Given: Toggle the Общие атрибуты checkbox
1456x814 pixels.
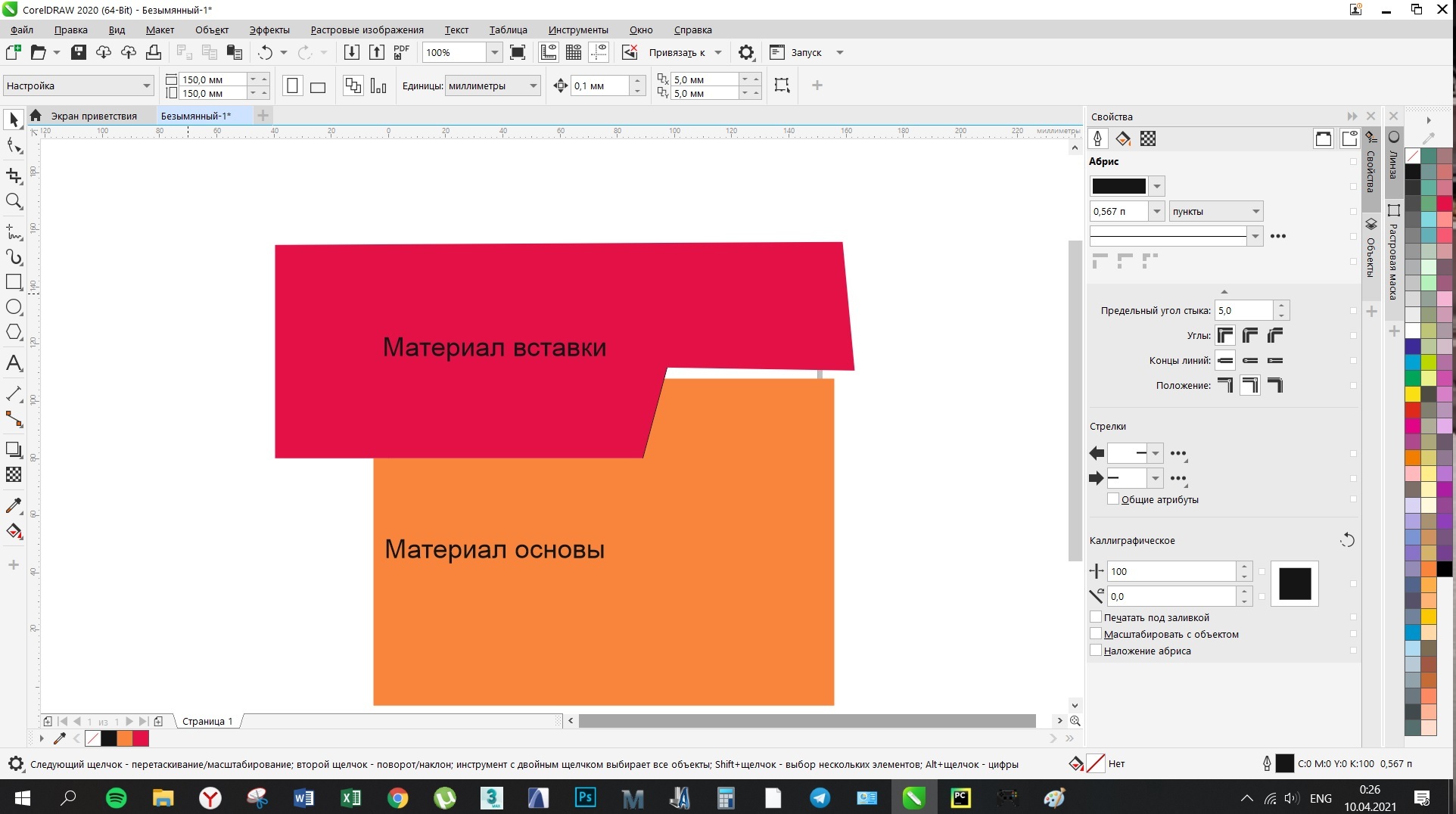Looking at the screenshot, I should [1113, 499].
